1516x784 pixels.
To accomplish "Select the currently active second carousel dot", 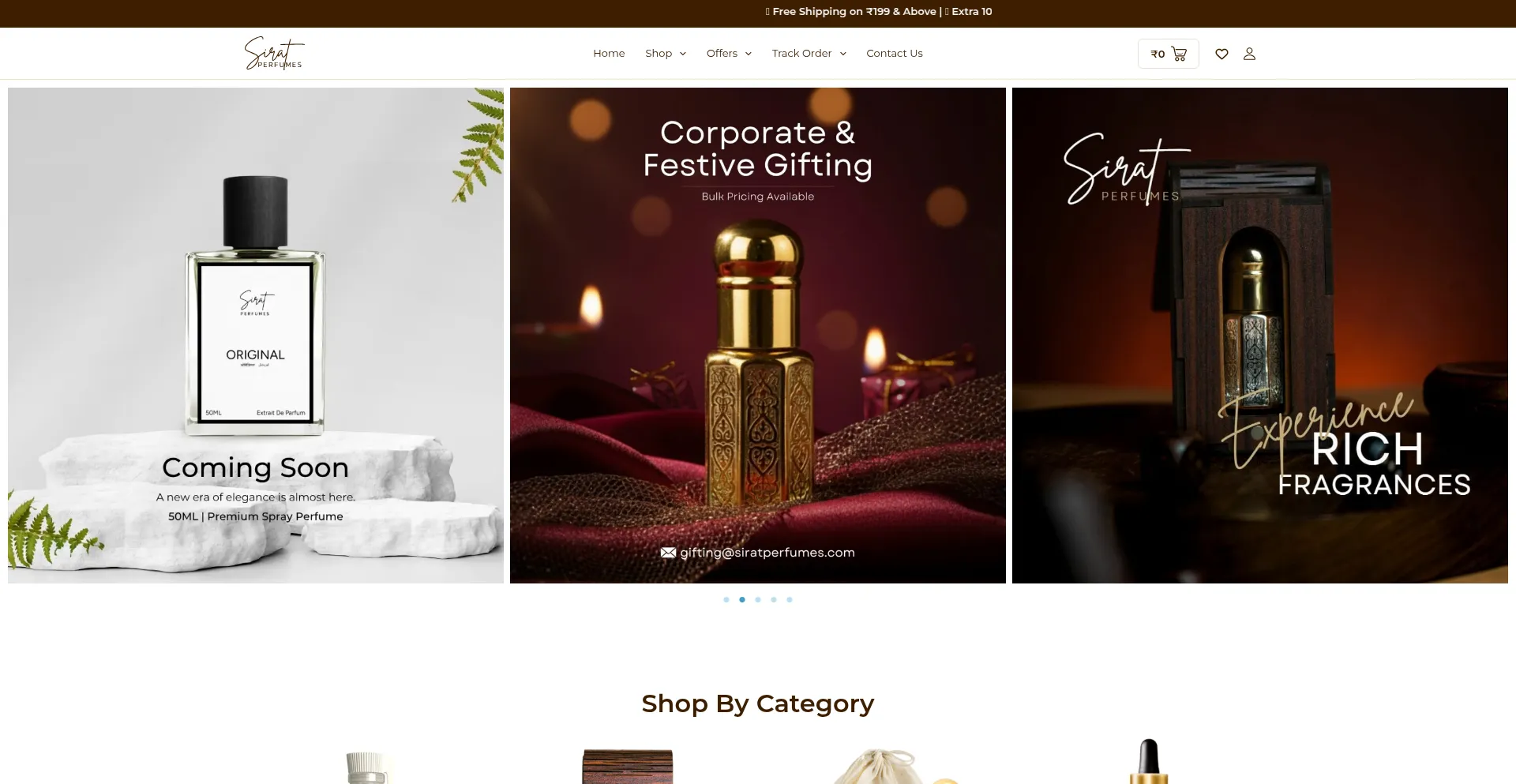I will click(742, 600).
